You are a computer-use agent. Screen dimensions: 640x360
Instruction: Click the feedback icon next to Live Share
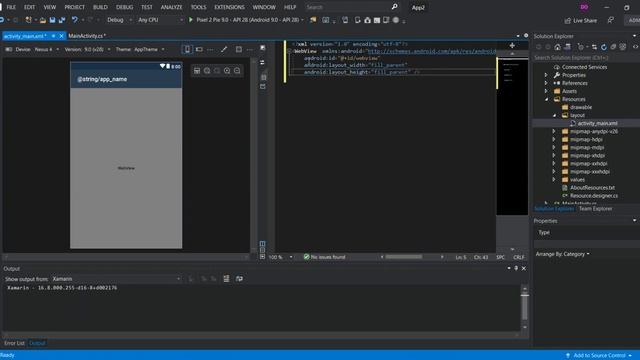[x=611, y=20]
